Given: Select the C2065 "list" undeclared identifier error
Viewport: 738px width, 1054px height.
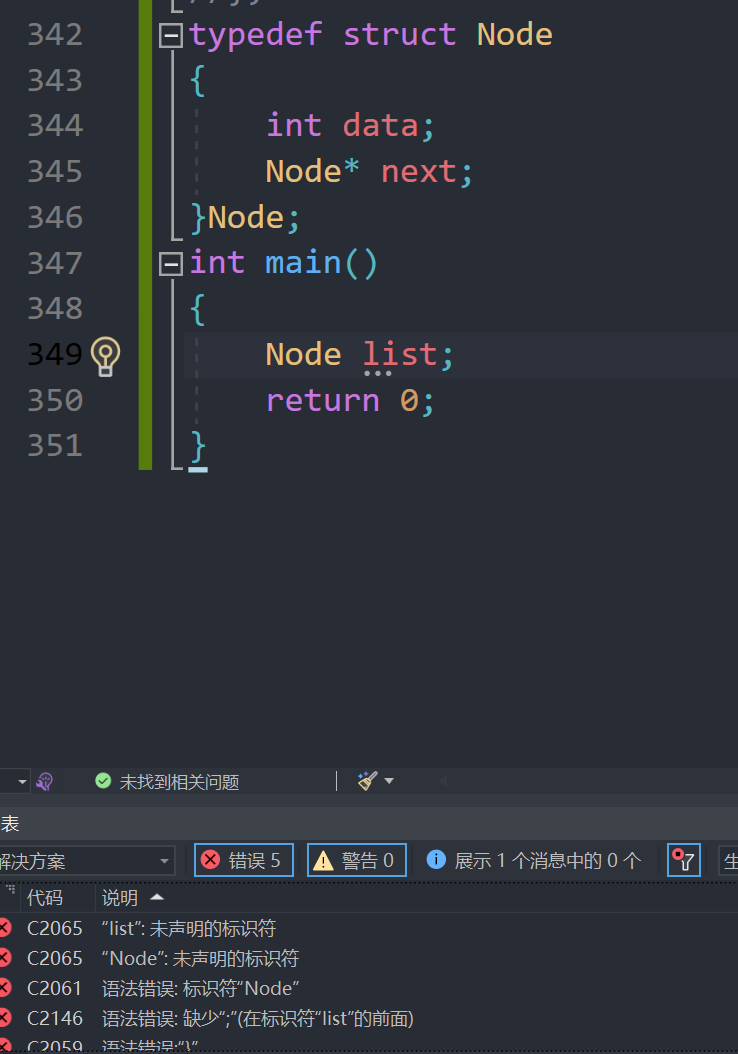Looking at the screenshot, I should tap(369, 928).
